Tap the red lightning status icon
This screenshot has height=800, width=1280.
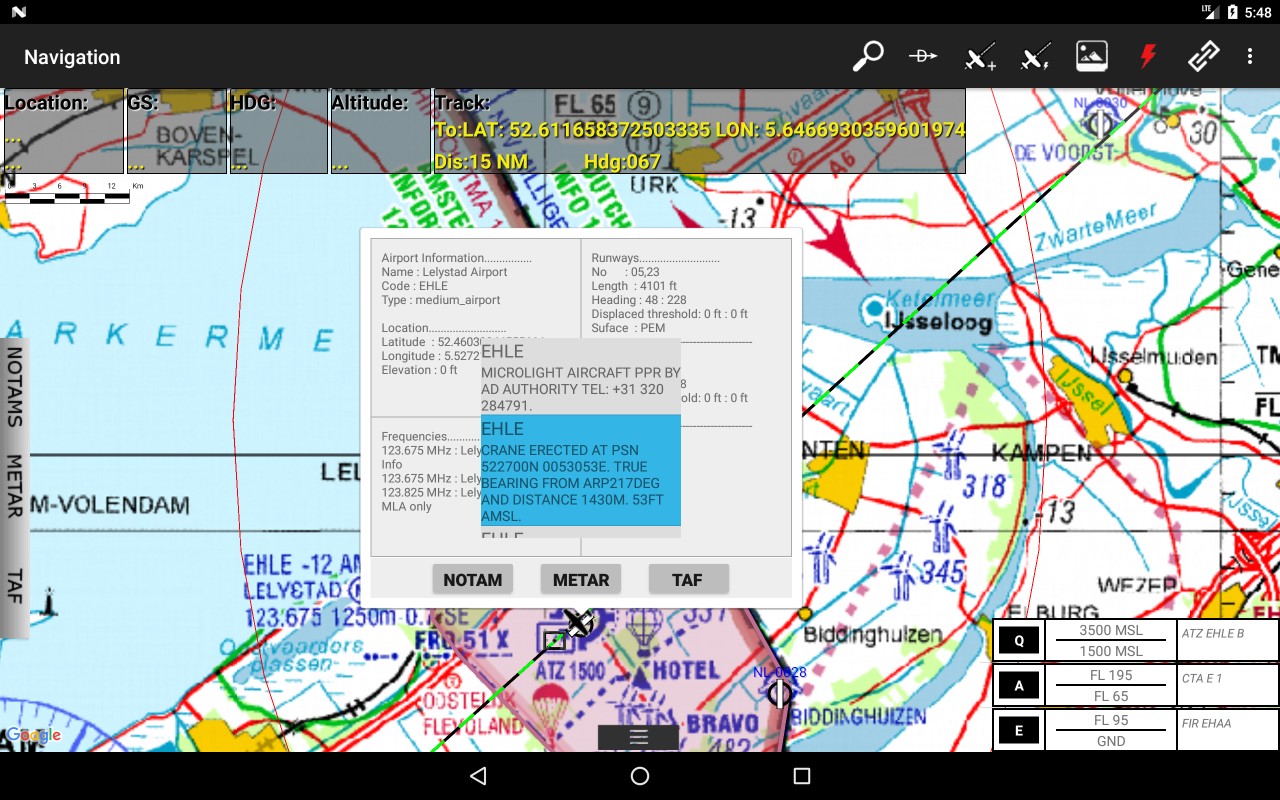[x=1147, y=56]
